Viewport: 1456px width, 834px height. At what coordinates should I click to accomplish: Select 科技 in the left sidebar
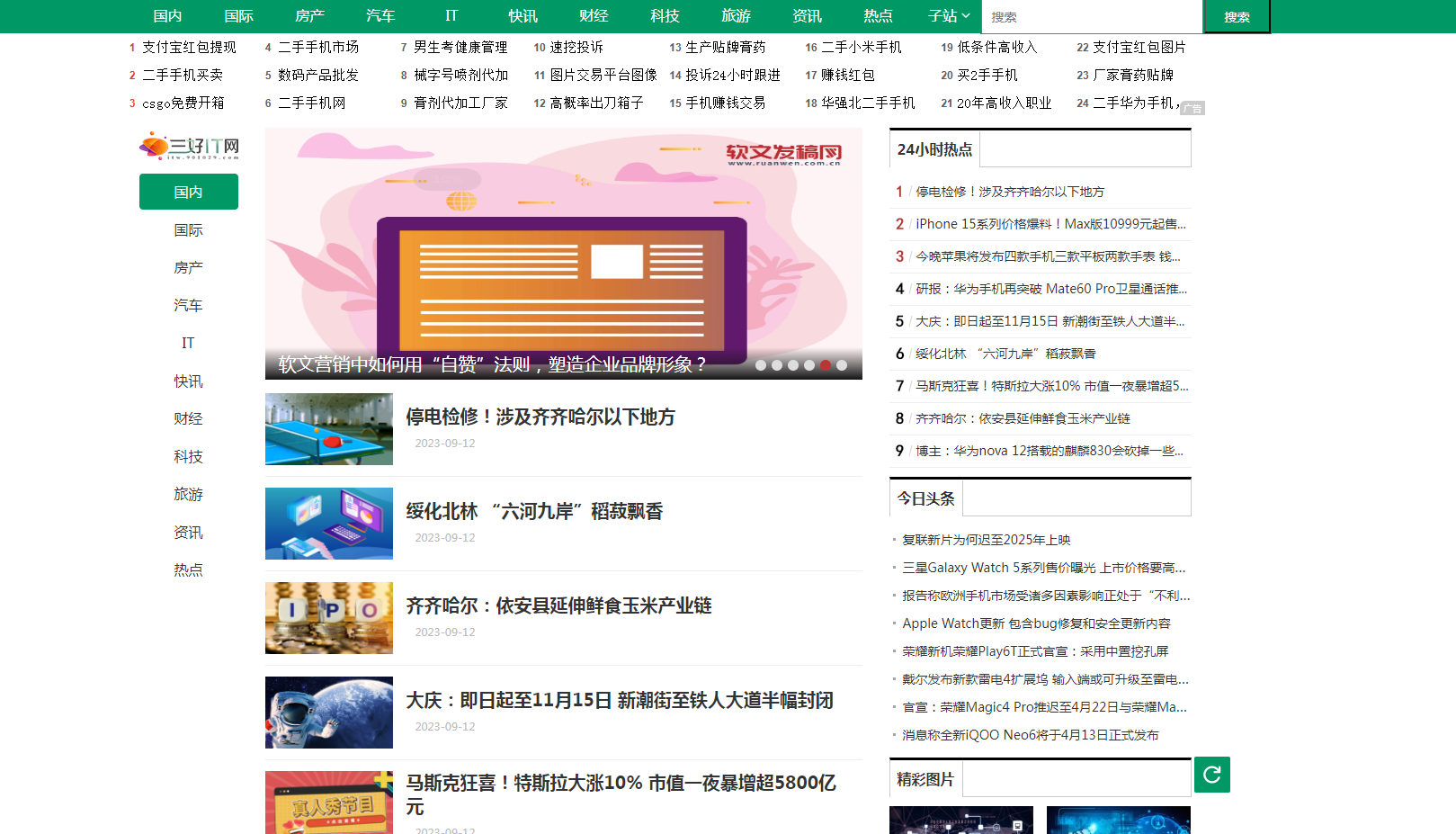[189, 457]
